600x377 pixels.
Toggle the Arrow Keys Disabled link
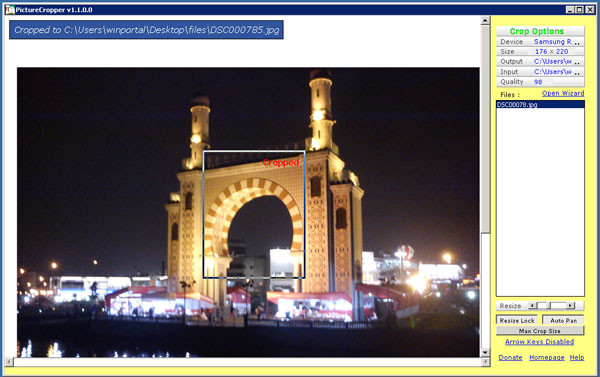540,342
